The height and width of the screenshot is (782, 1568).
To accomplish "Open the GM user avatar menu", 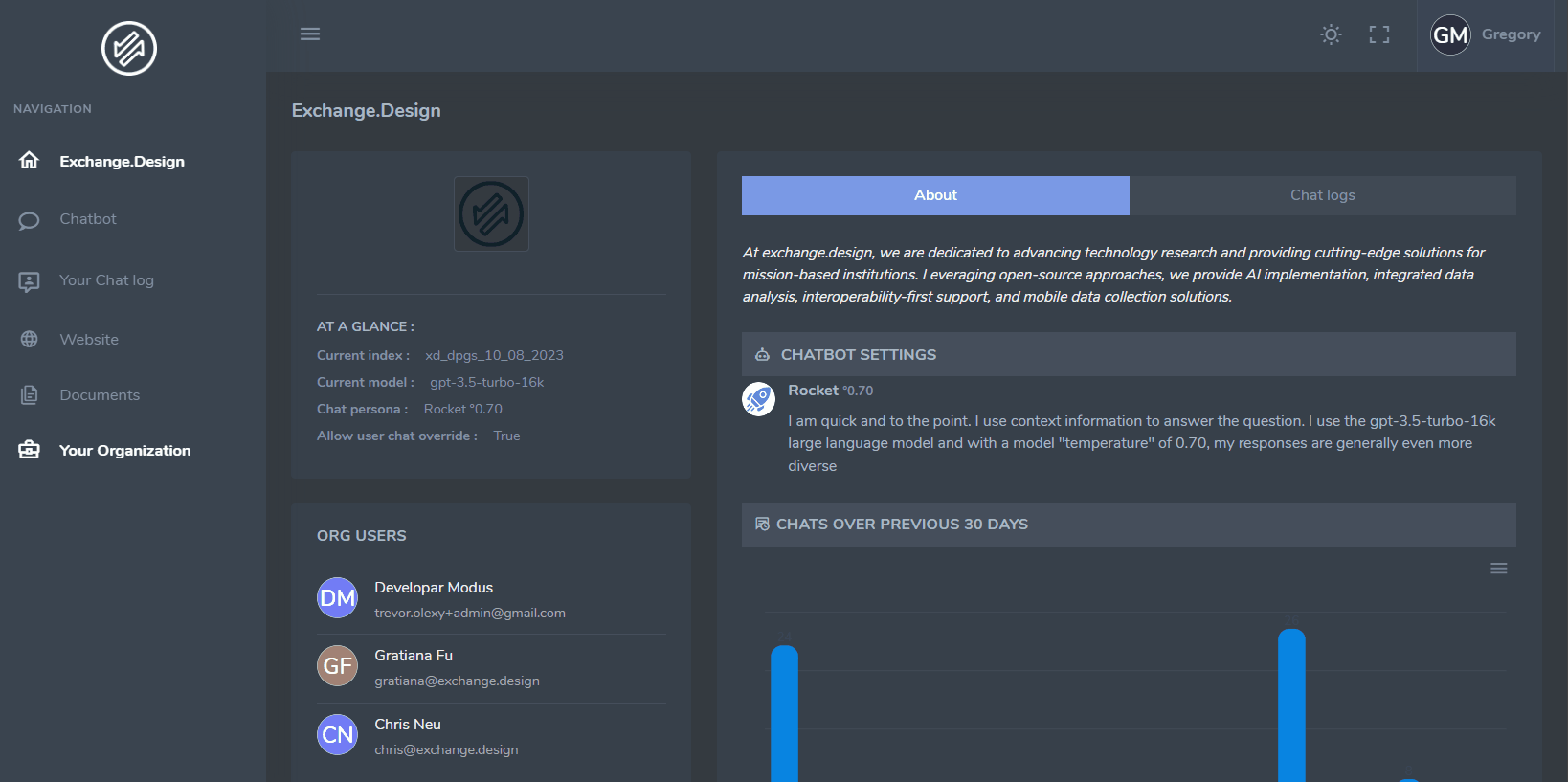I will tap(1450, 35).
